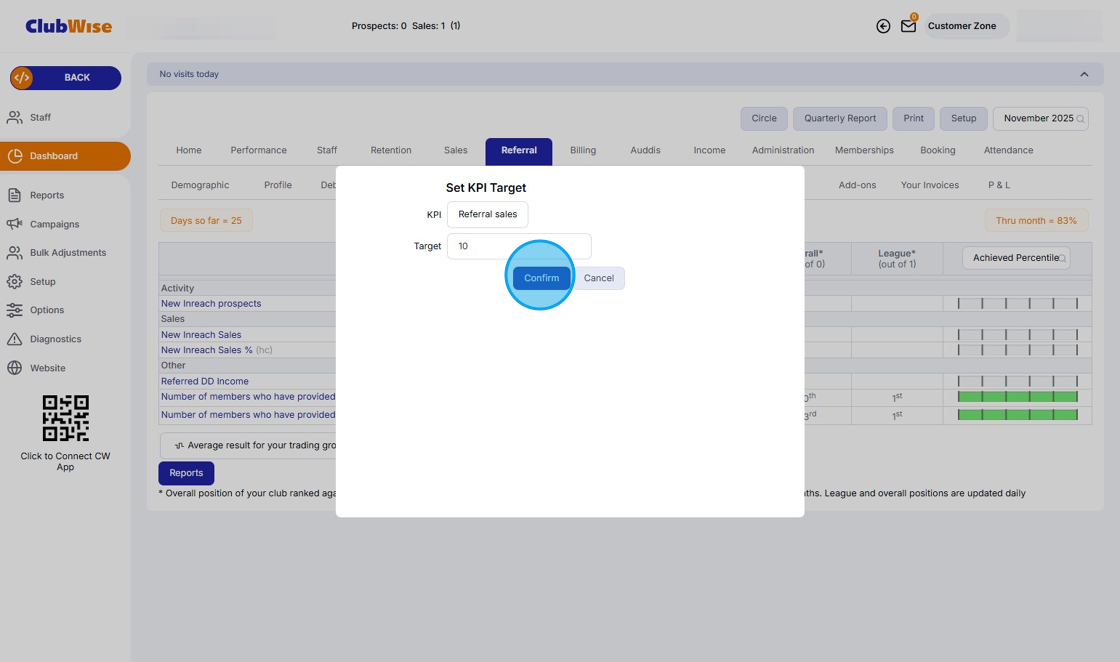Viewport: 1120px width, 662px height.
Task: Switch to the Memberships tab
Action: (864, 151)
